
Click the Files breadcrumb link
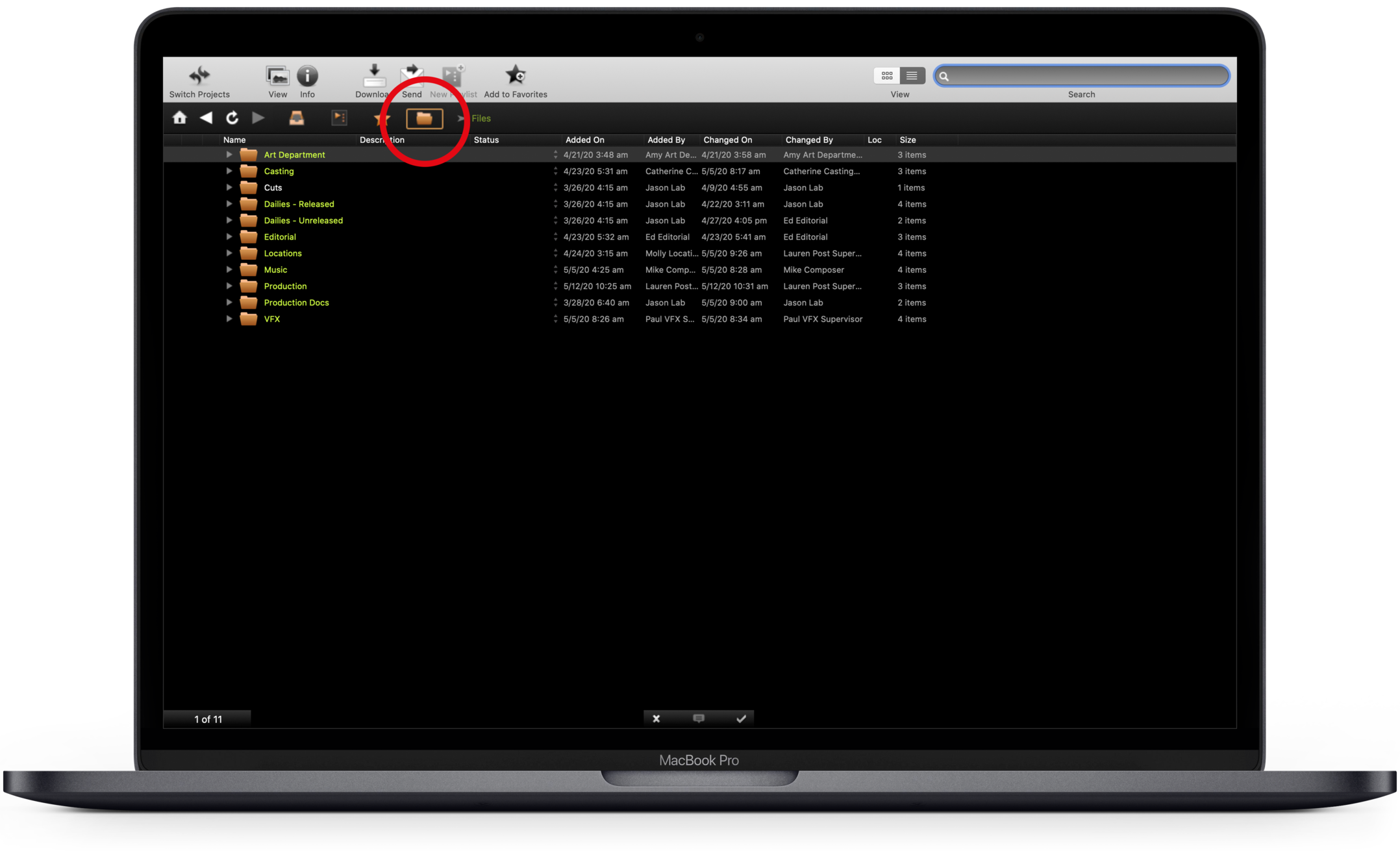point(481,118)
